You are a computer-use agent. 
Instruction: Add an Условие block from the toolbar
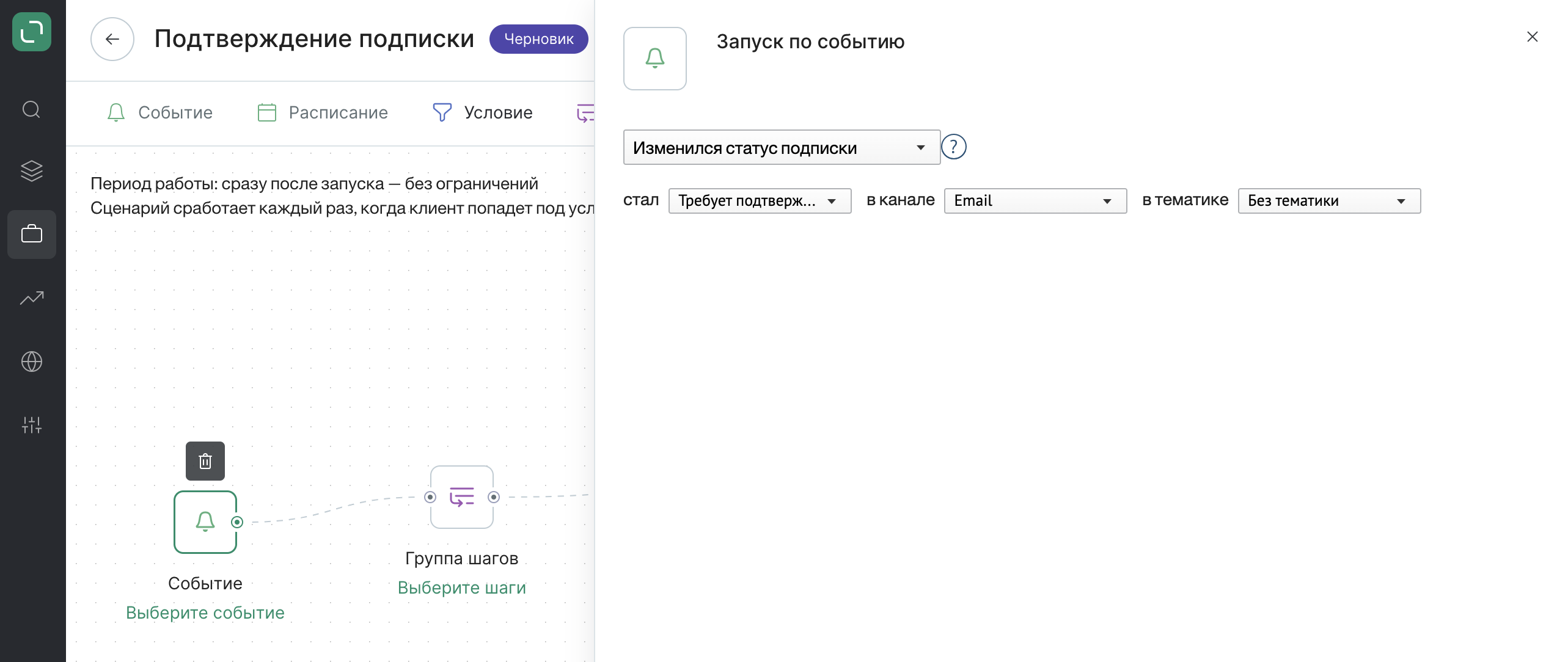(x=483, y=112)
